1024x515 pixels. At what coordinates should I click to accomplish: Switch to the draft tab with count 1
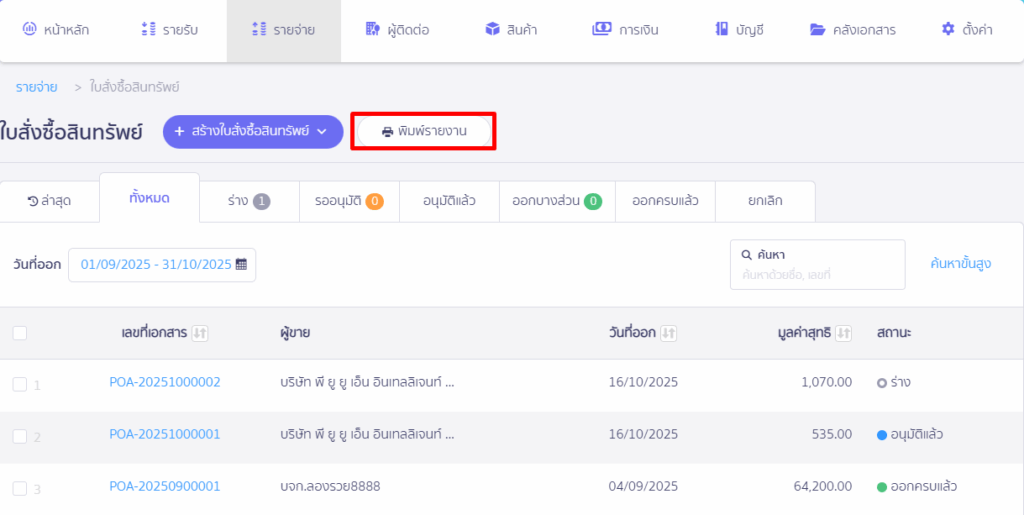click(249, 201)
